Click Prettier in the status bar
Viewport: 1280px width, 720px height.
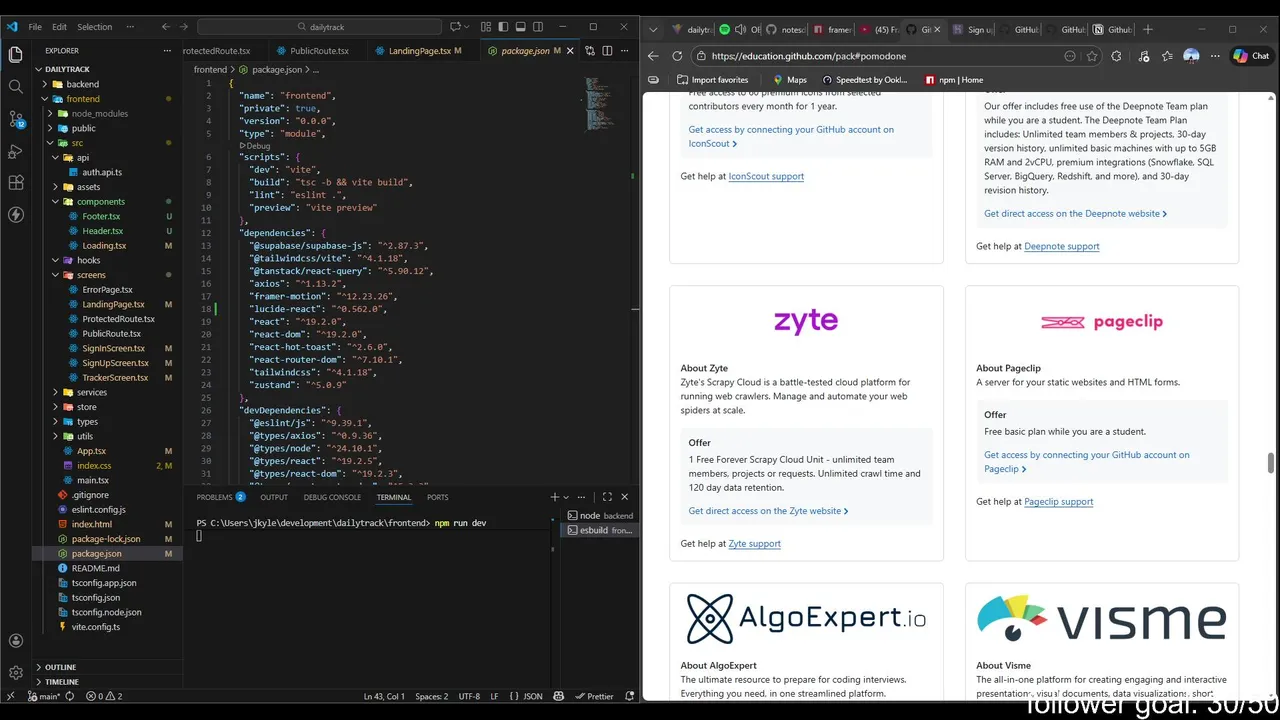click(595, 696)
